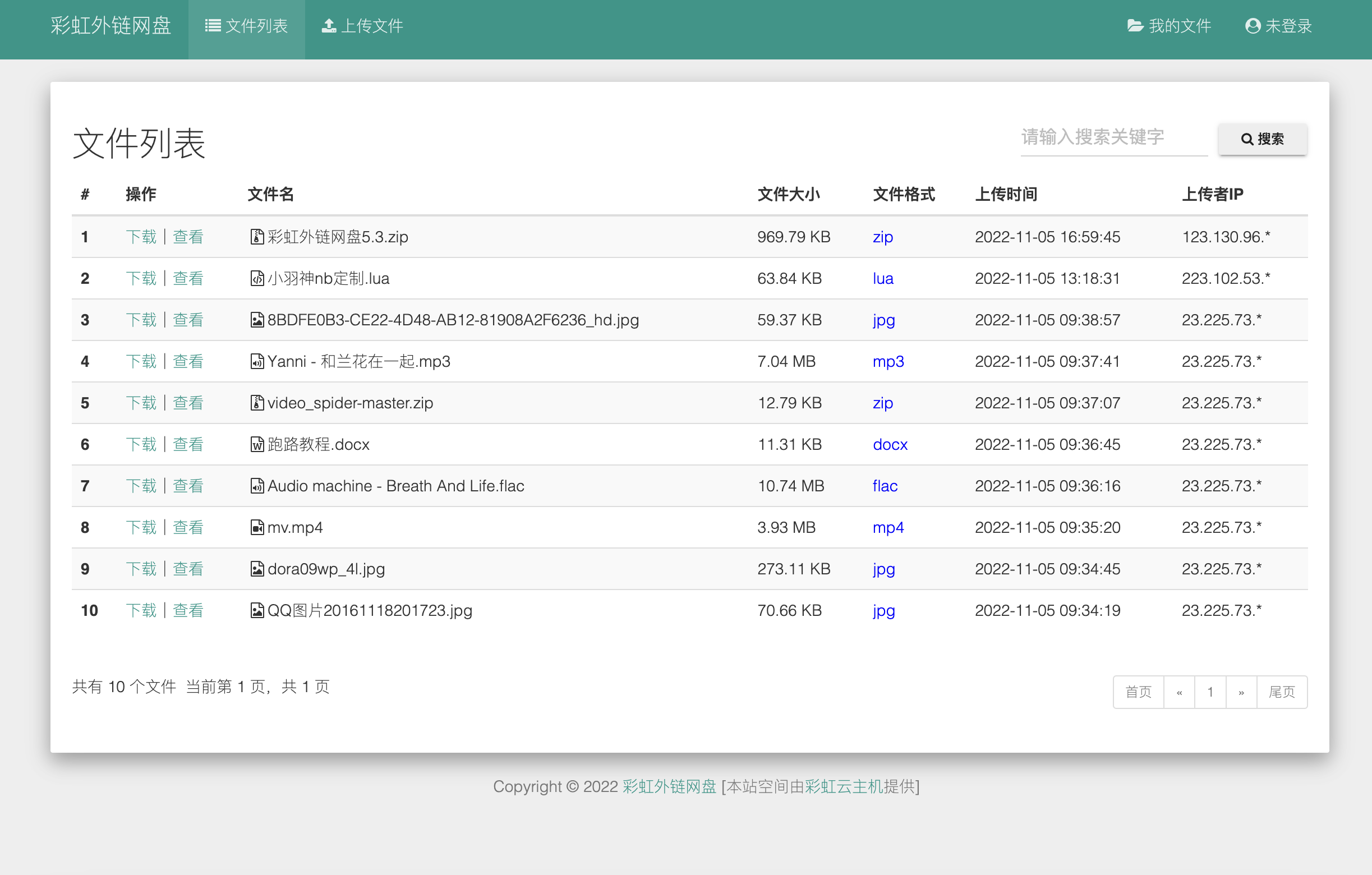
Task: Click the mp3 format link
Action: (888, 362)
